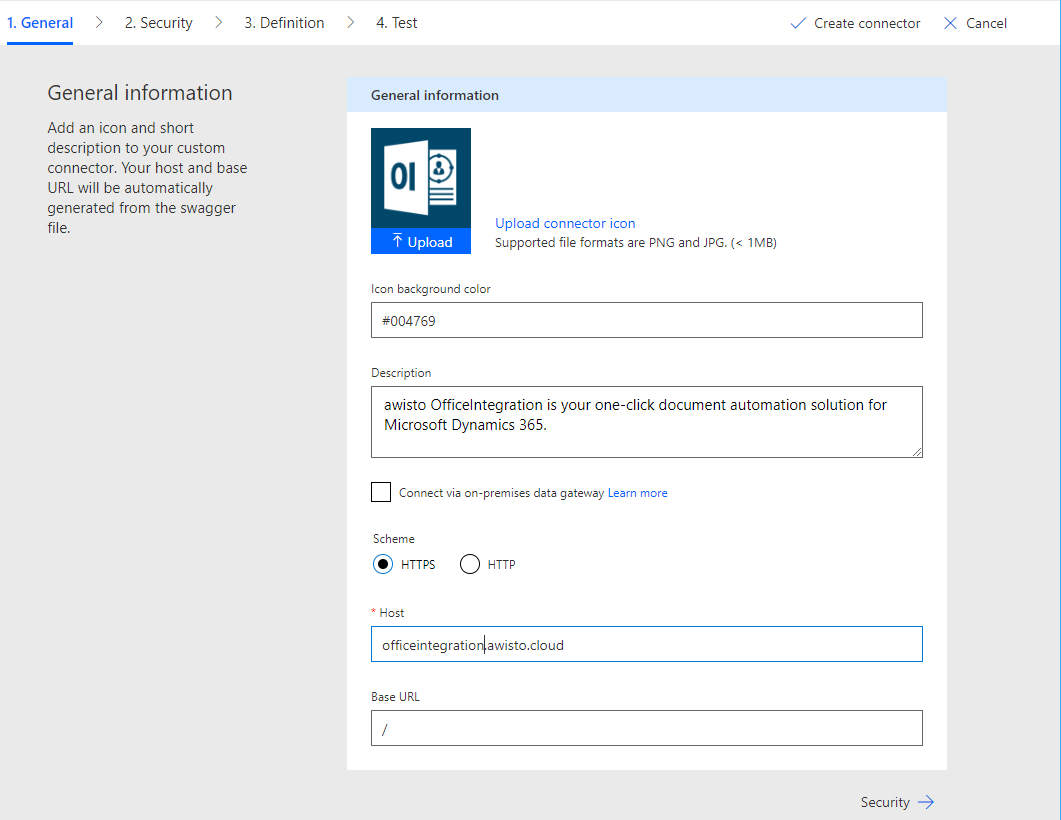
Task: Click the Host input field
Action: point(646,644)
